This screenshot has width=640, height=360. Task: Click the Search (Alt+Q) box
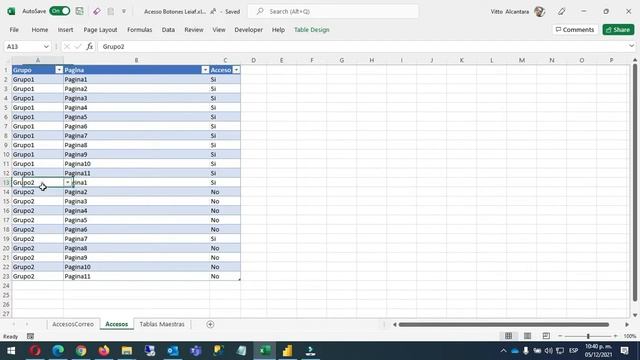[x=333, y=11]
